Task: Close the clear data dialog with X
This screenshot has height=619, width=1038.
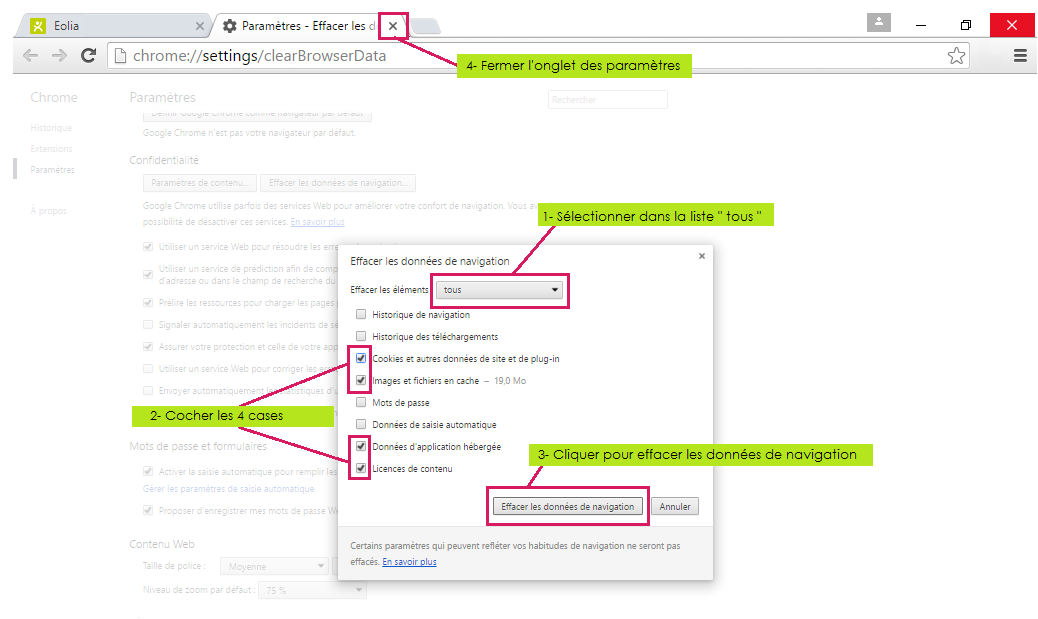Action: pyautogui.click(x=701, y=256)
